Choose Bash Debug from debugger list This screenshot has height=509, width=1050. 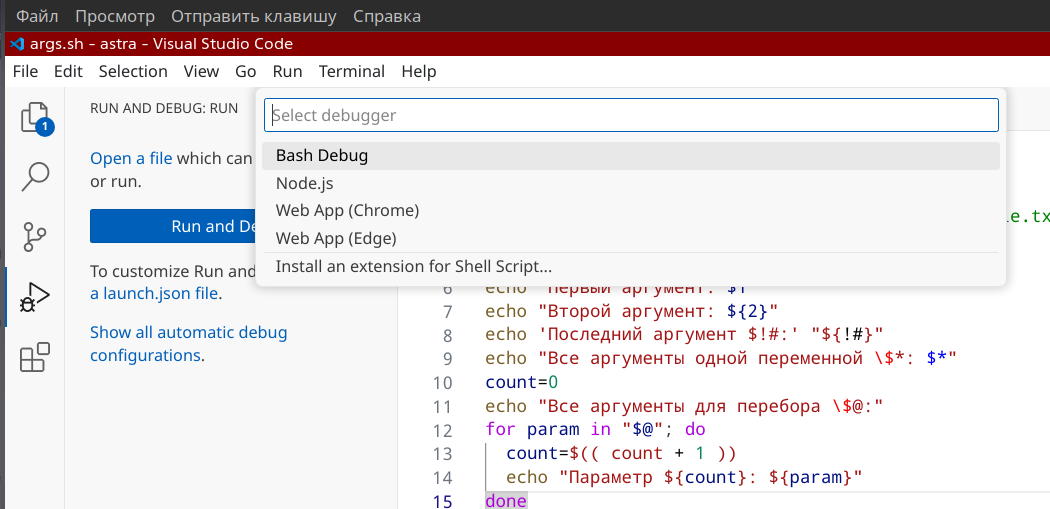[631, 156]
